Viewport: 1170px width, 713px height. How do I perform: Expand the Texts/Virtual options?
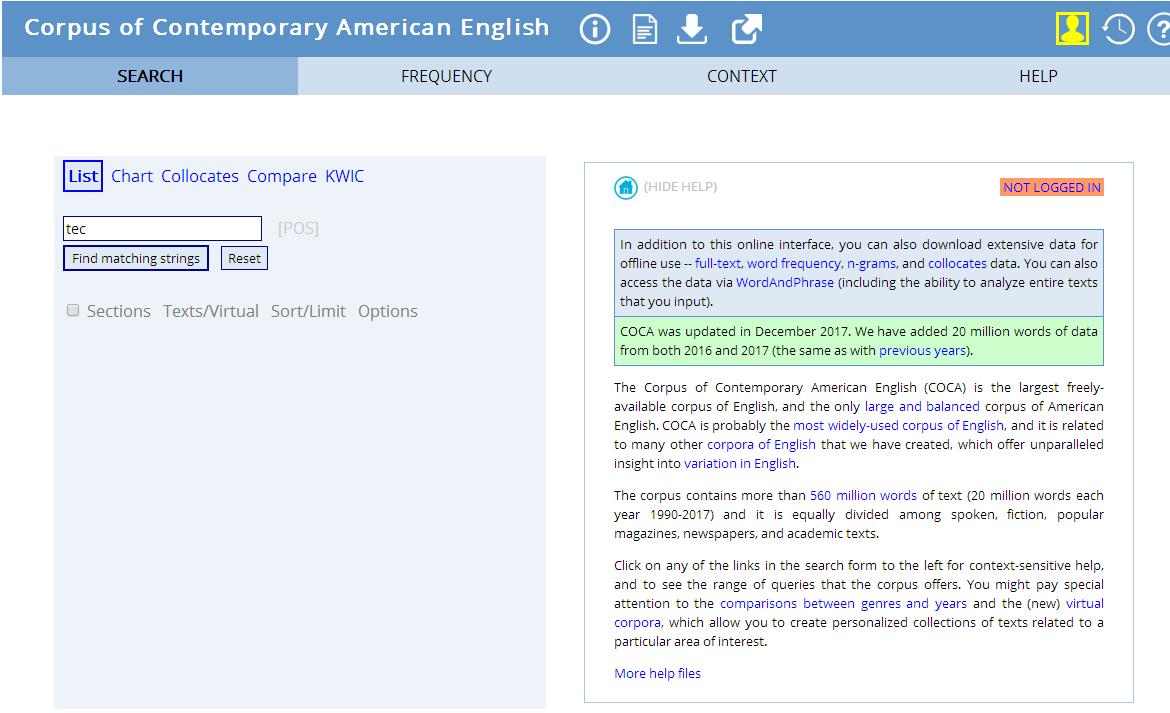tap(211, 311)
